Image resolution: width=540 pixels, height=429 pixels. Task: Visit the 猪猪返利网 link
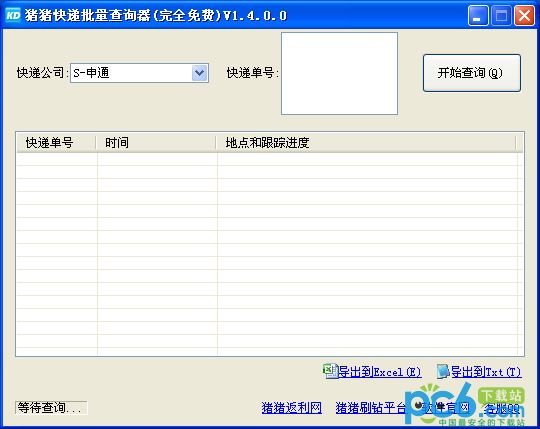(291, 408)
